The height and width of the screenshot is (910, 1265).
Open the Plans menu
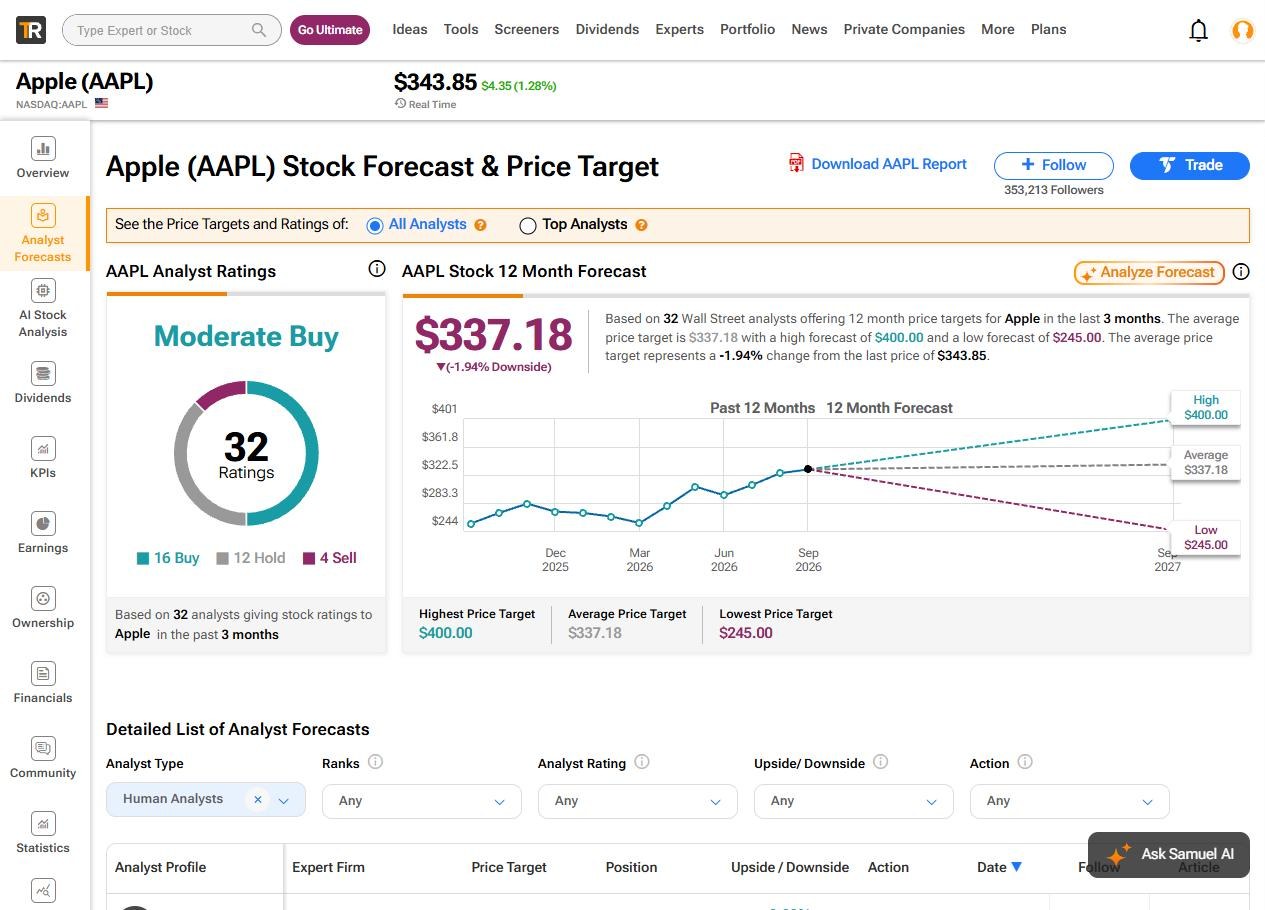click(x=1049, y=29)
